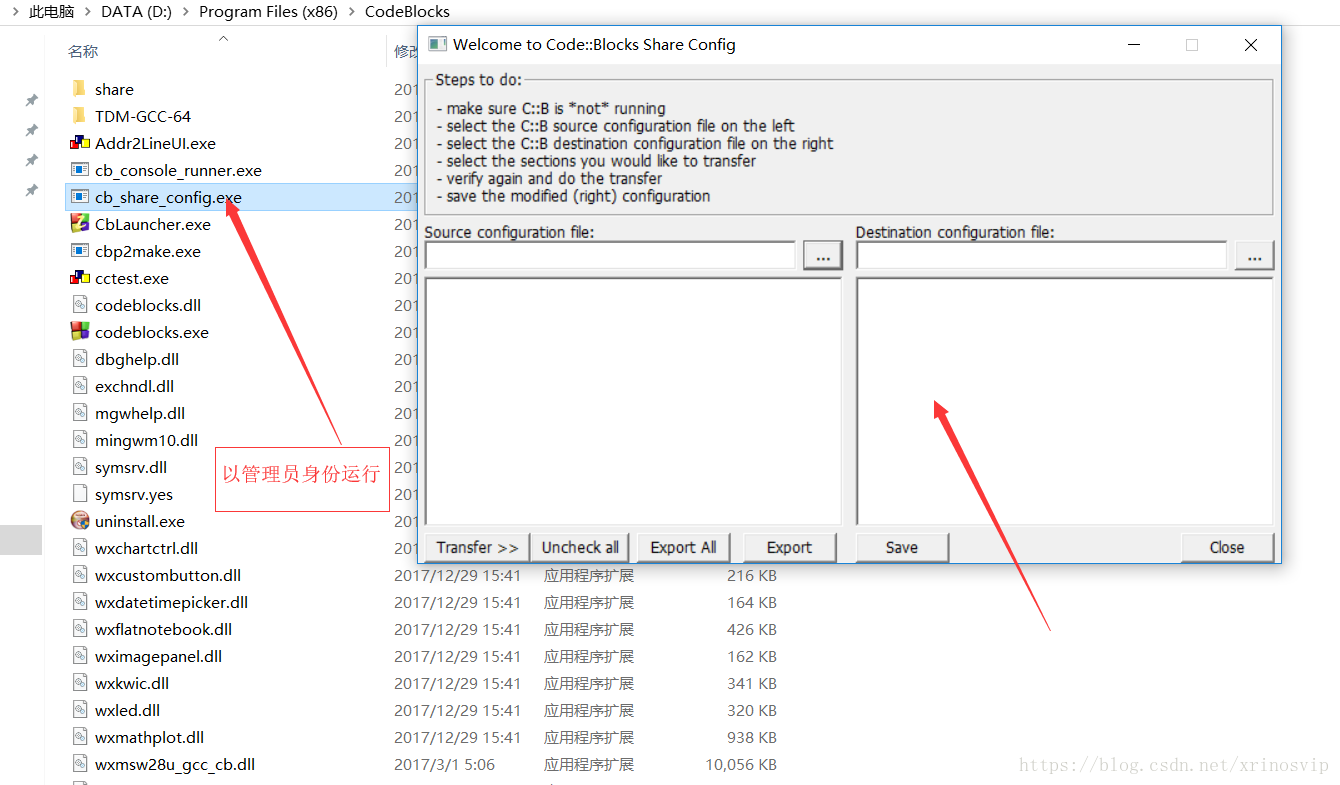Click the mingwm10.dll file icon

click(80, 440)
